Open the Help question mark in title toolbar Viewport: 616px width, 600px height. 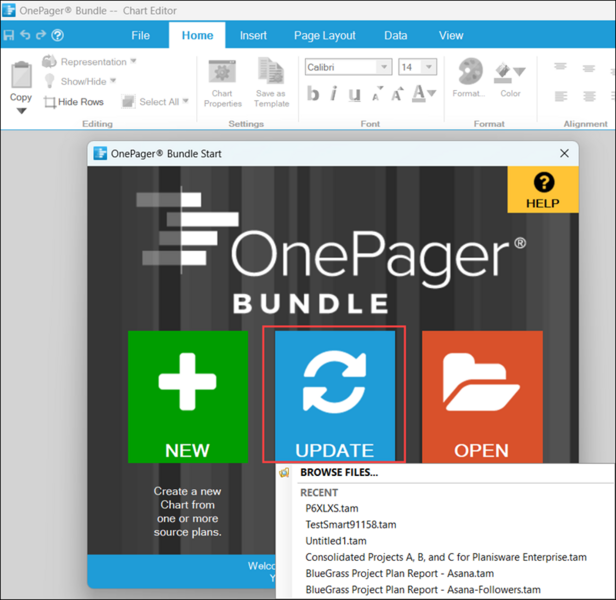click(x=57, y=35)
